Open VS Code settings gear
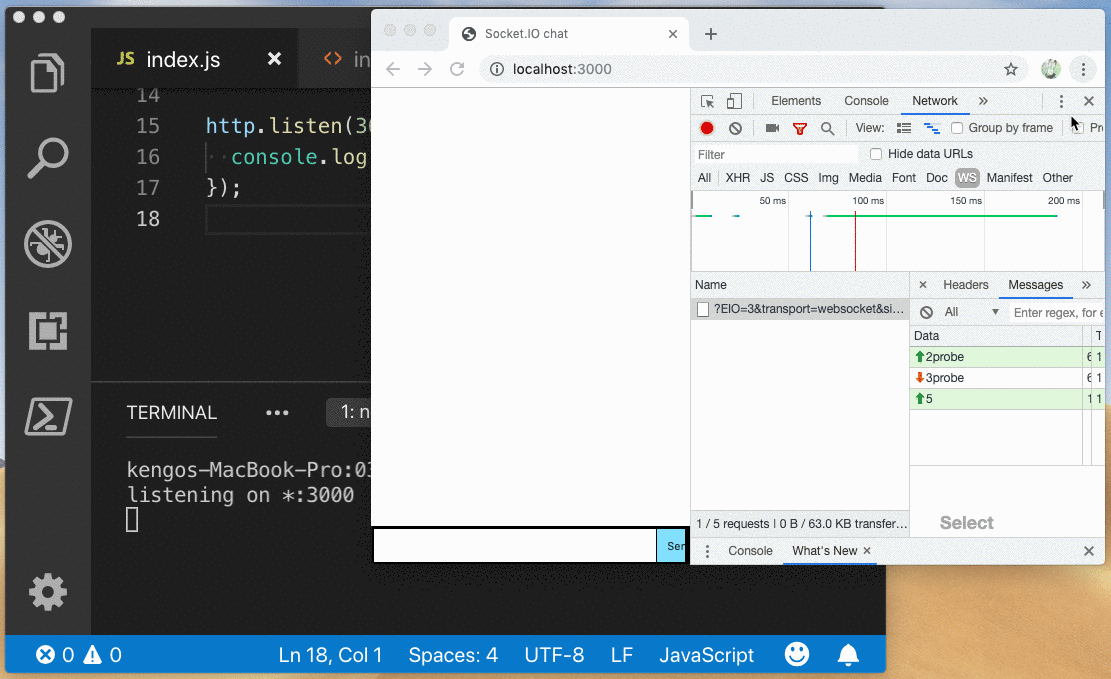The width and height of the screenshot is (1111, 679). (47, 592)
